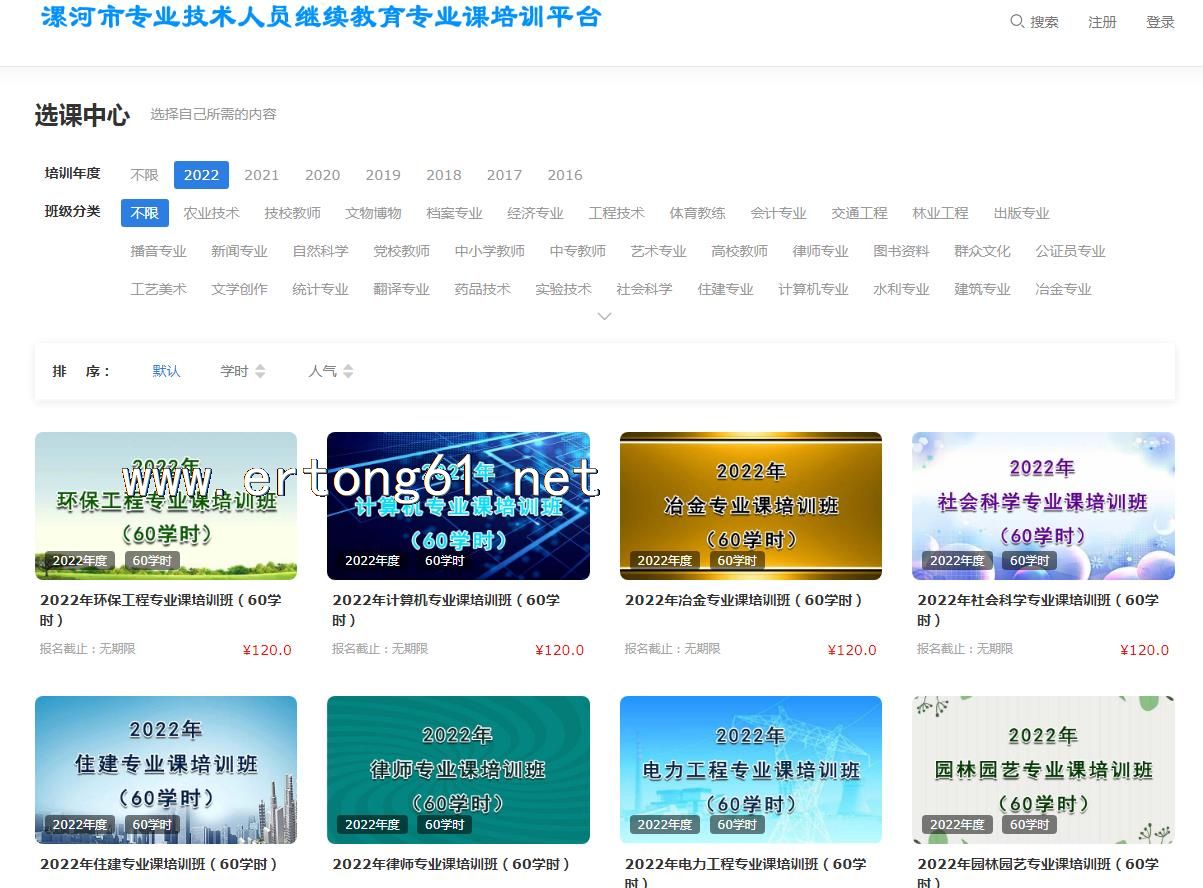Open the 律师专业课培训班 green thumbnail
The width and height of the screenshot is (1203, 888).
pos(458,770)
